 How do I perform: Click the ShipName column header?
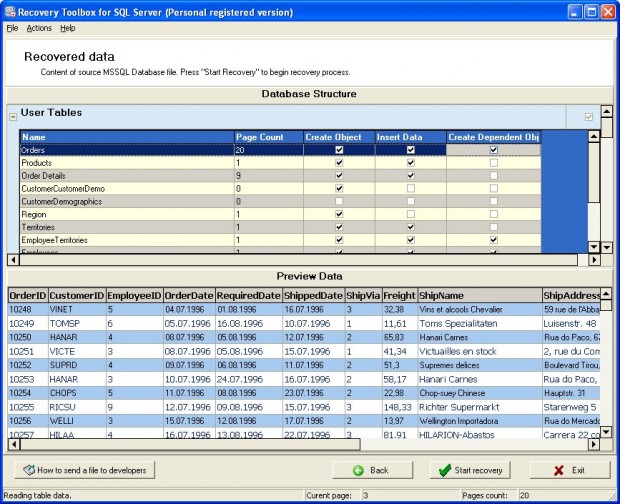coord(480,295)
